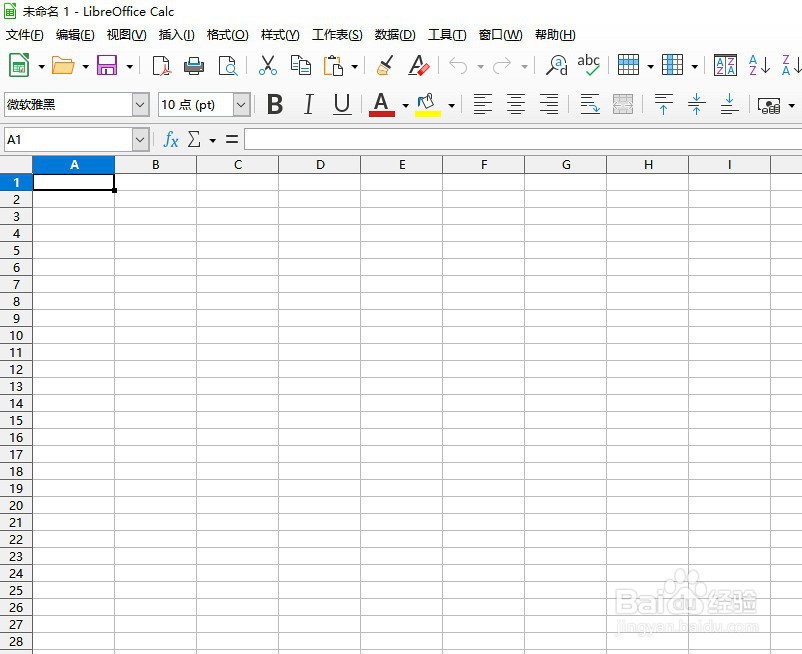Toggle bold formatting
This screenshot has height=654, width=802.
click(276, 104)
